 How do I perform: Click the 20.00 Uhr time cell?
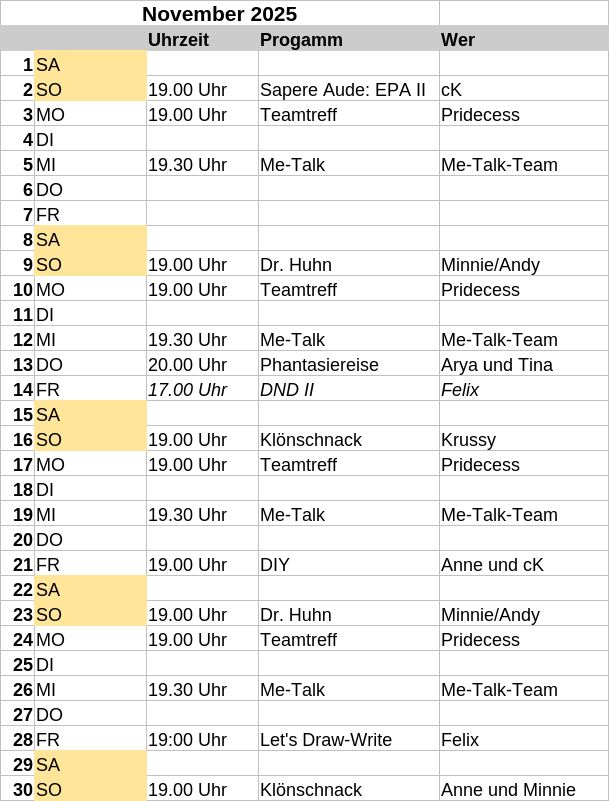[x=187, y=365]
